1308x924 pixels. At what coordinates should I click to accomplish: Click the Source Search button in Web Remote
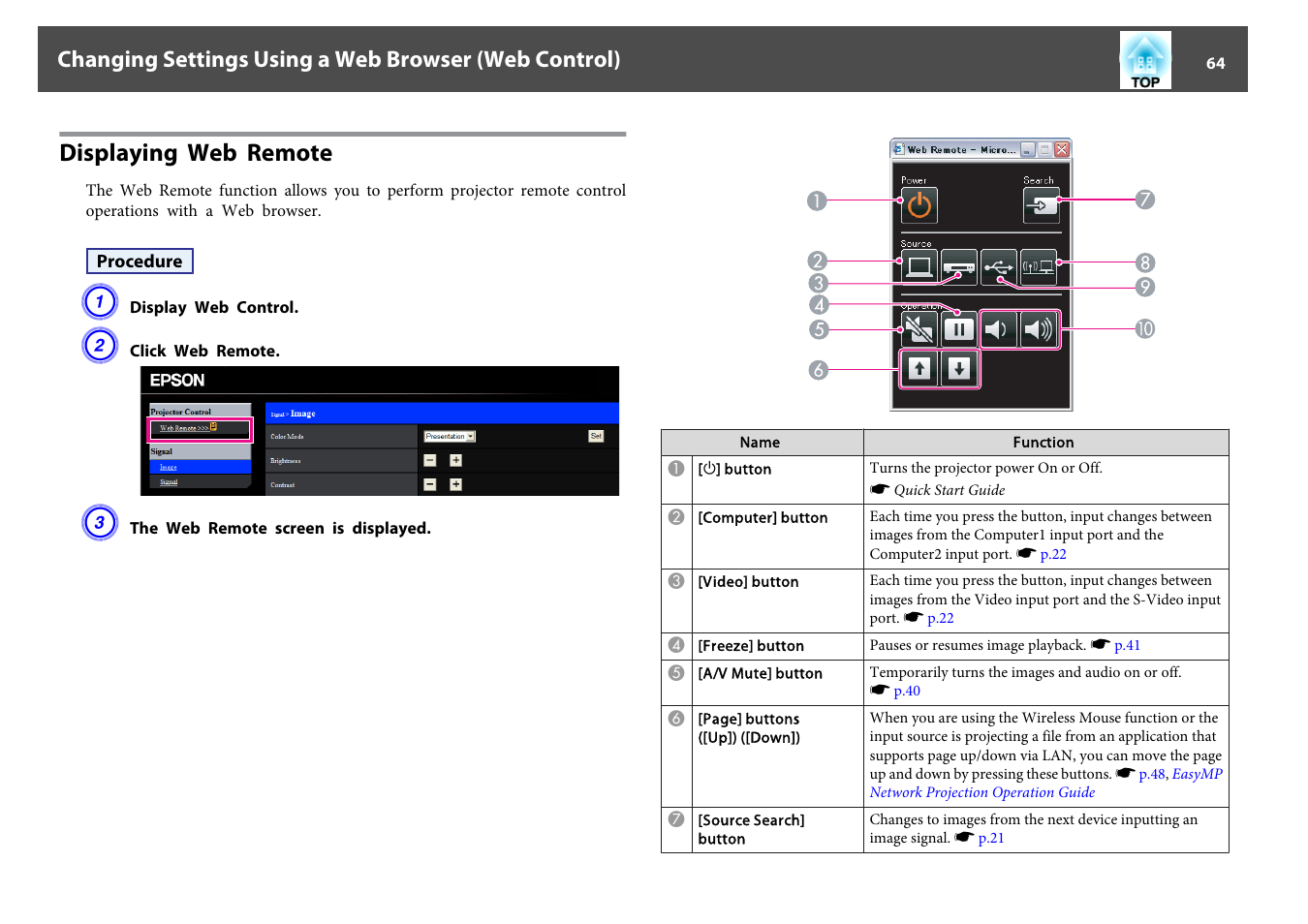point(1042,205)
